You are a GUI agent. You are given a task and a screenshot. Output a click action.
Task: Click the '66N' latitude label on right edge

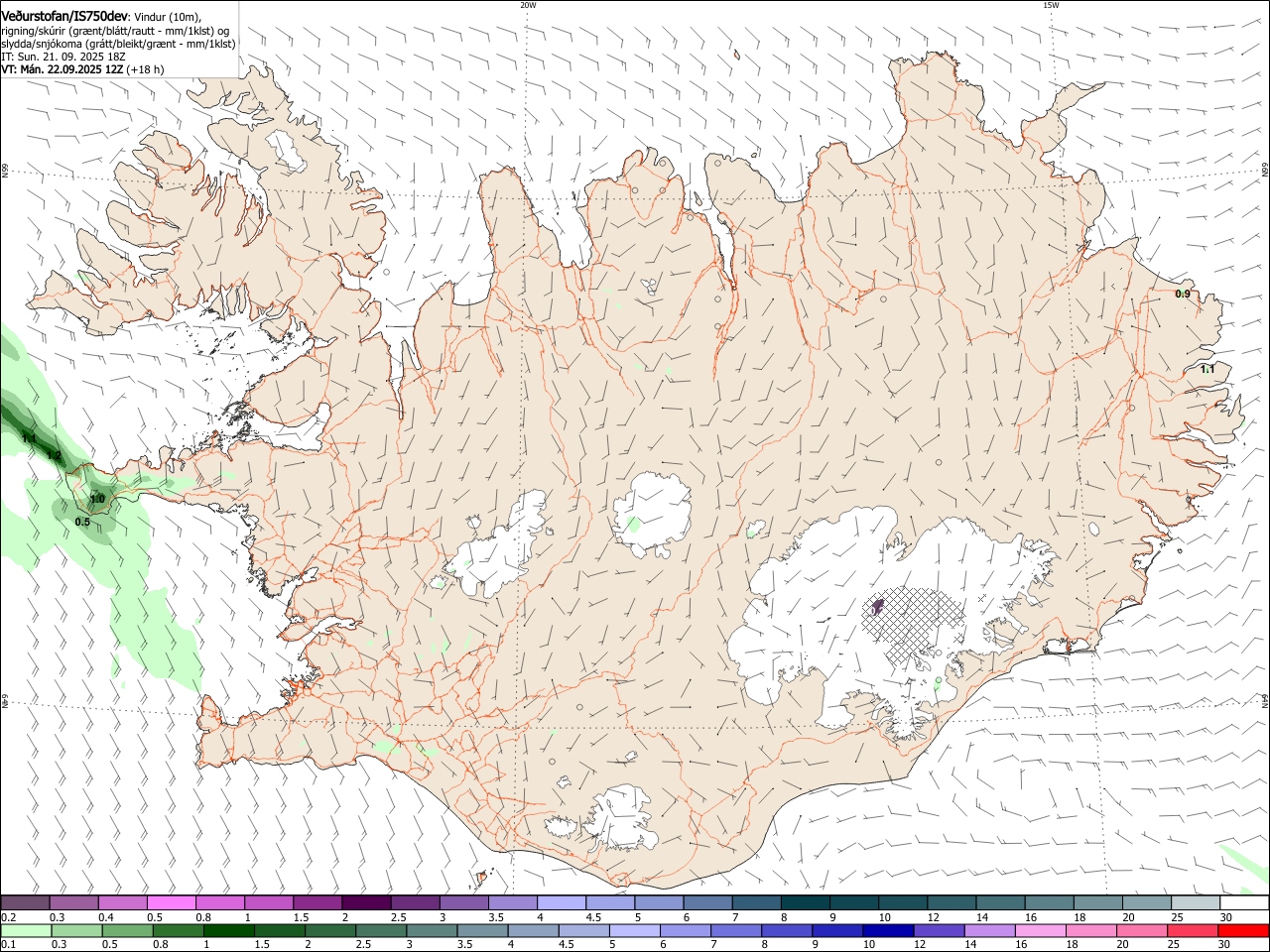[1265, 171]
